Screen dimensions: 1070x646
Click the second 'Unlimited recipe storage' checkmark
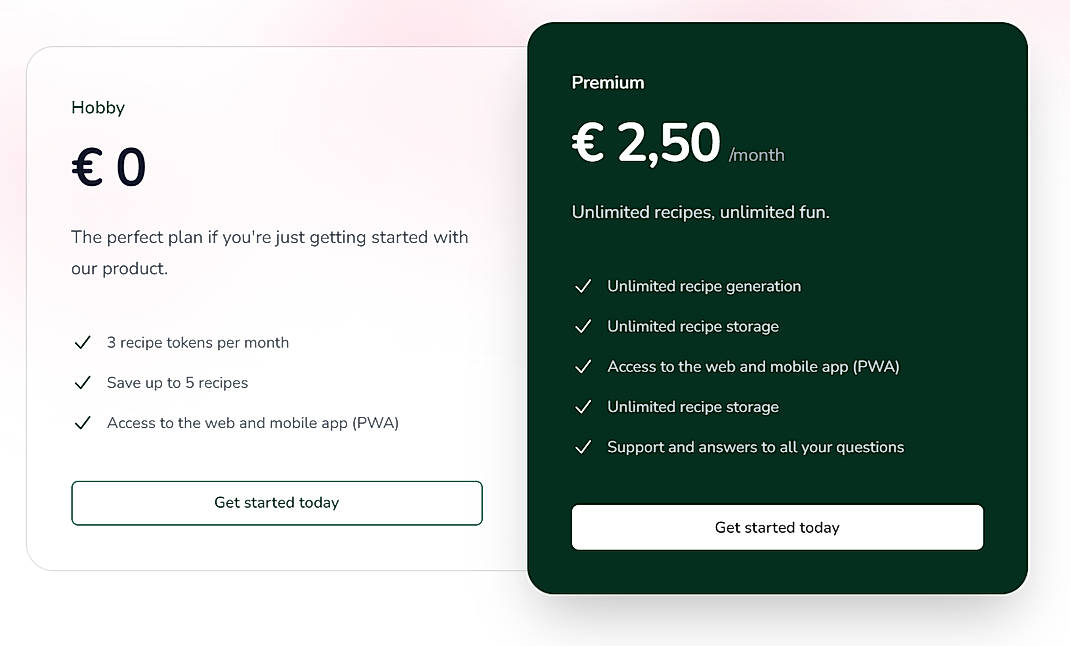[x=583, y=406]
